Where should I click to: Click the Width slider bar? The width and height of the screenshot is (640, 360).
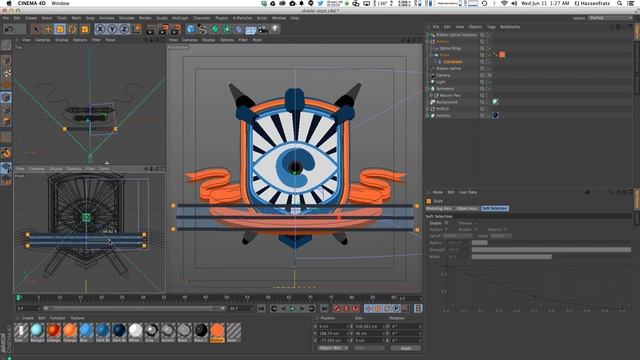click(551, 257)
